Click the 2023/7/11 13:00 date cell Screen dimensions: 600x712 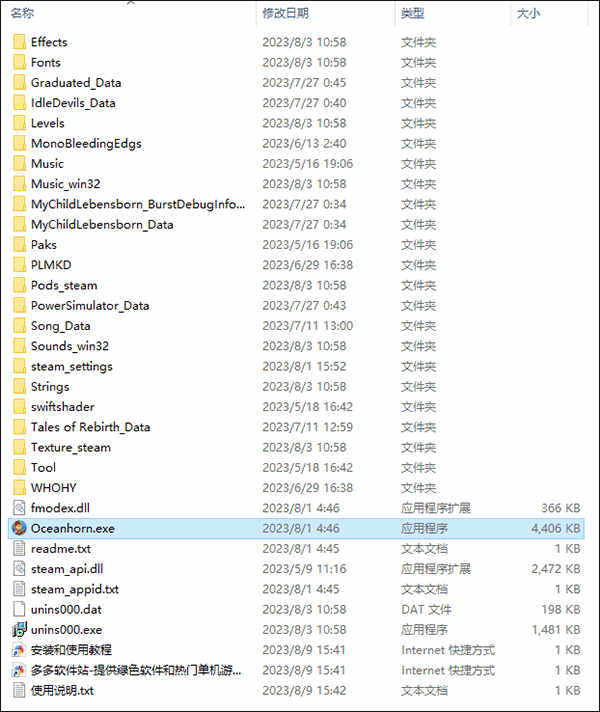click(x=307, y=326)
